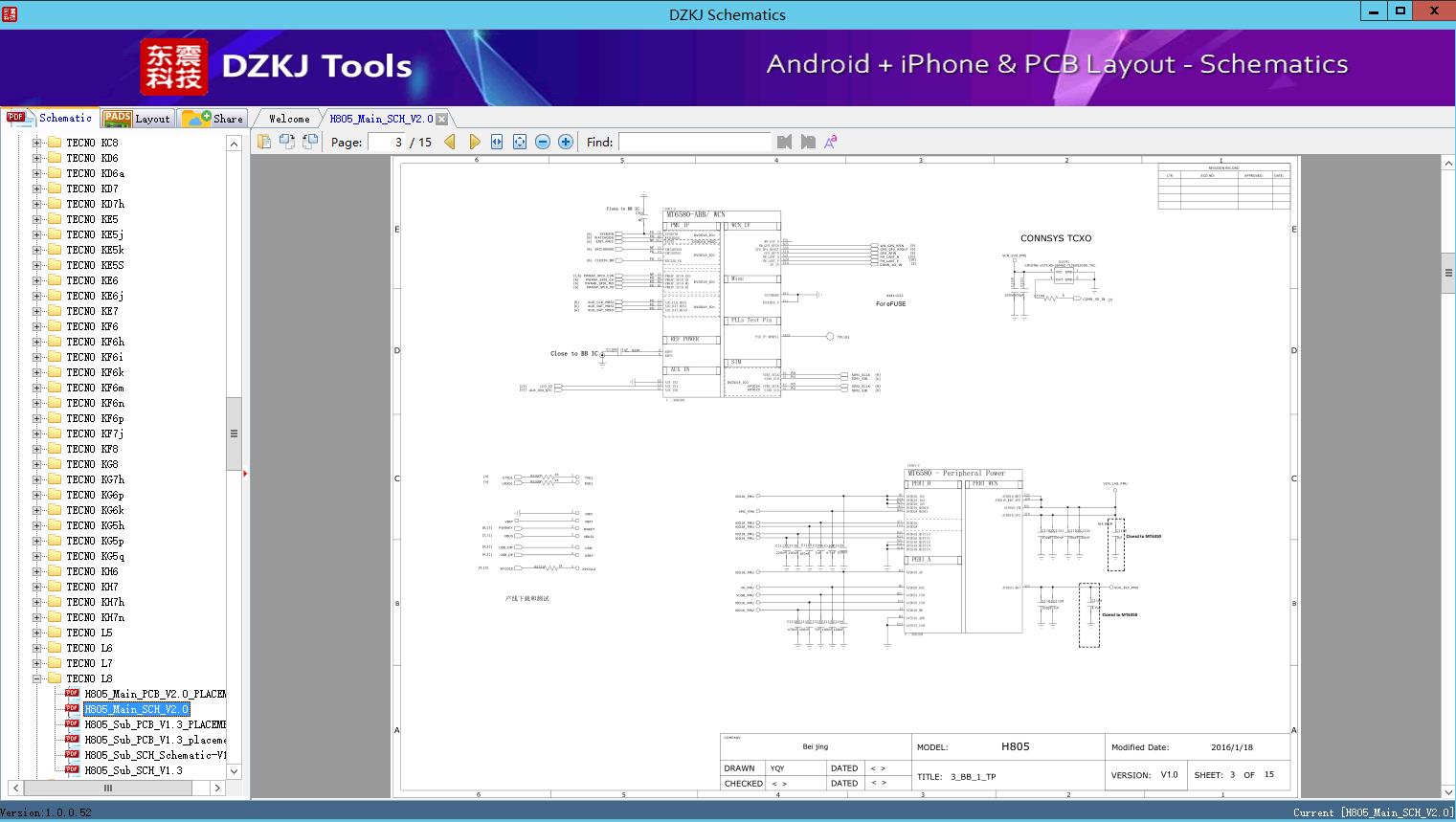1456x822 pixels.
Task: Click the find previous icon
Action: click(x=785, y=142)
